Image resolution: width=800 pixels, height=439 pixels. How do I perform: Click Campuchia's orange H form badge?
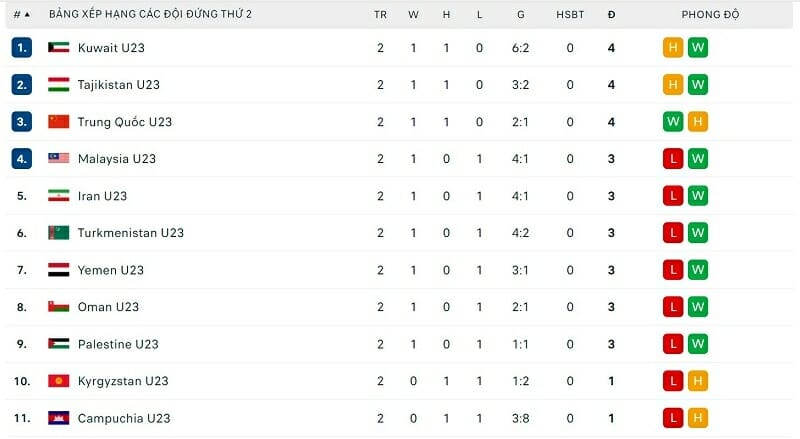[698, 418]
